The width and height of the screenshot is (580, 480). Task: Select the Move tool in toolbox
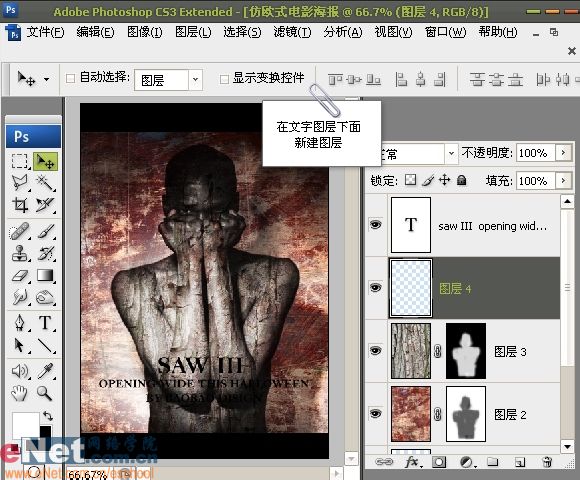point(45,161)
